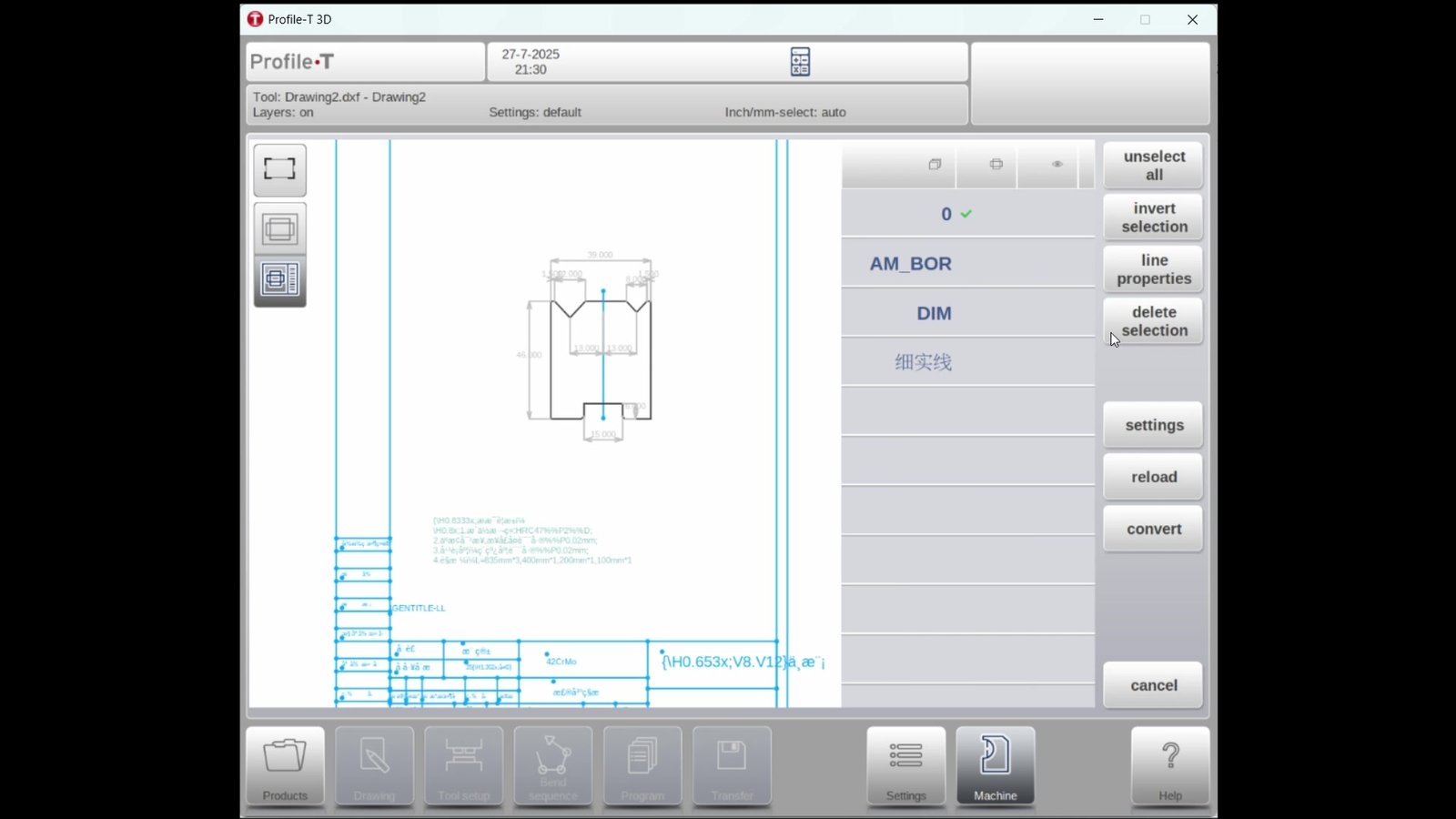Open the settings button in side panel
Image resolution: width=1456 pixels, height=819 pixels.
tap(1153, 425)
